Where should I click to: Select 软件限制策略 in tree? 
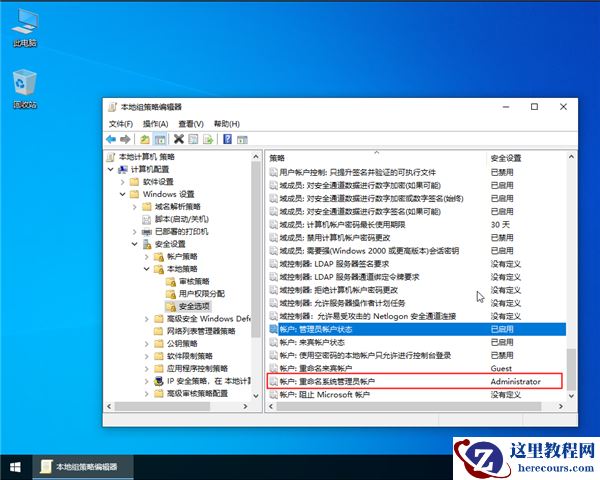click(x=189, y=356)
